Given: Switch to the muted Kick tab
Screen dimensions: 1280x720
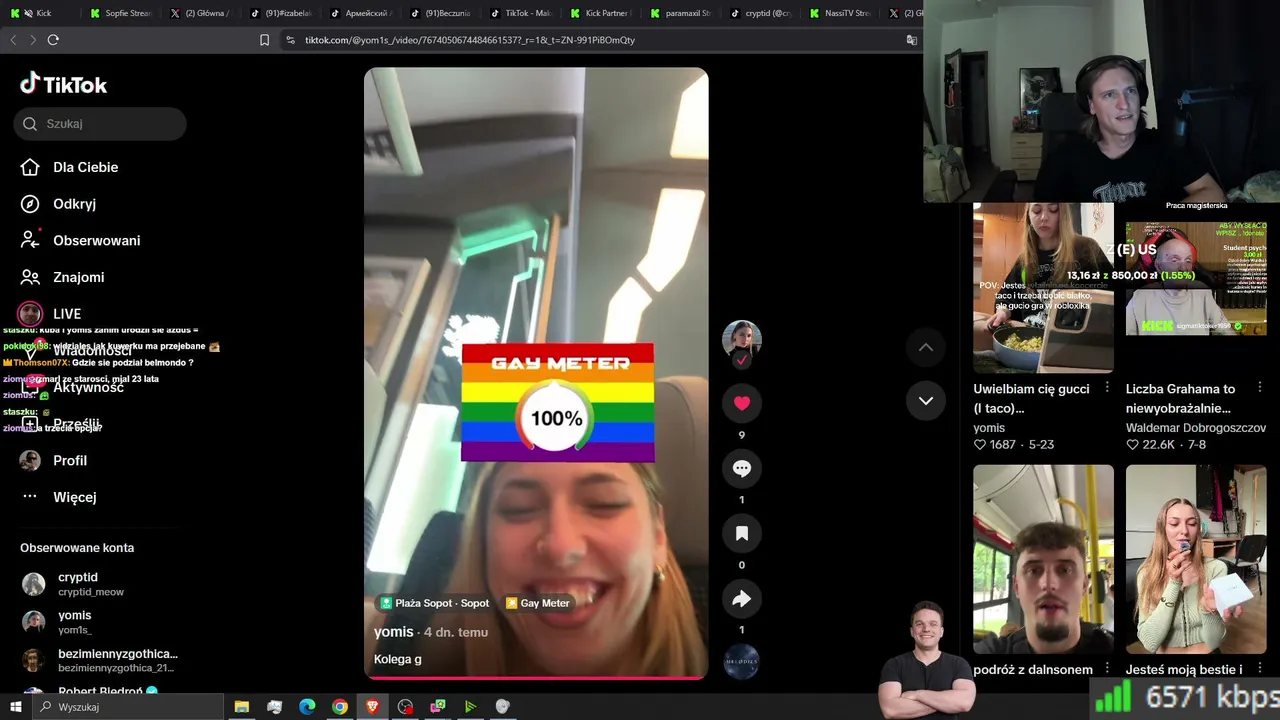Looking at the screenshot, I should [40, 13].
